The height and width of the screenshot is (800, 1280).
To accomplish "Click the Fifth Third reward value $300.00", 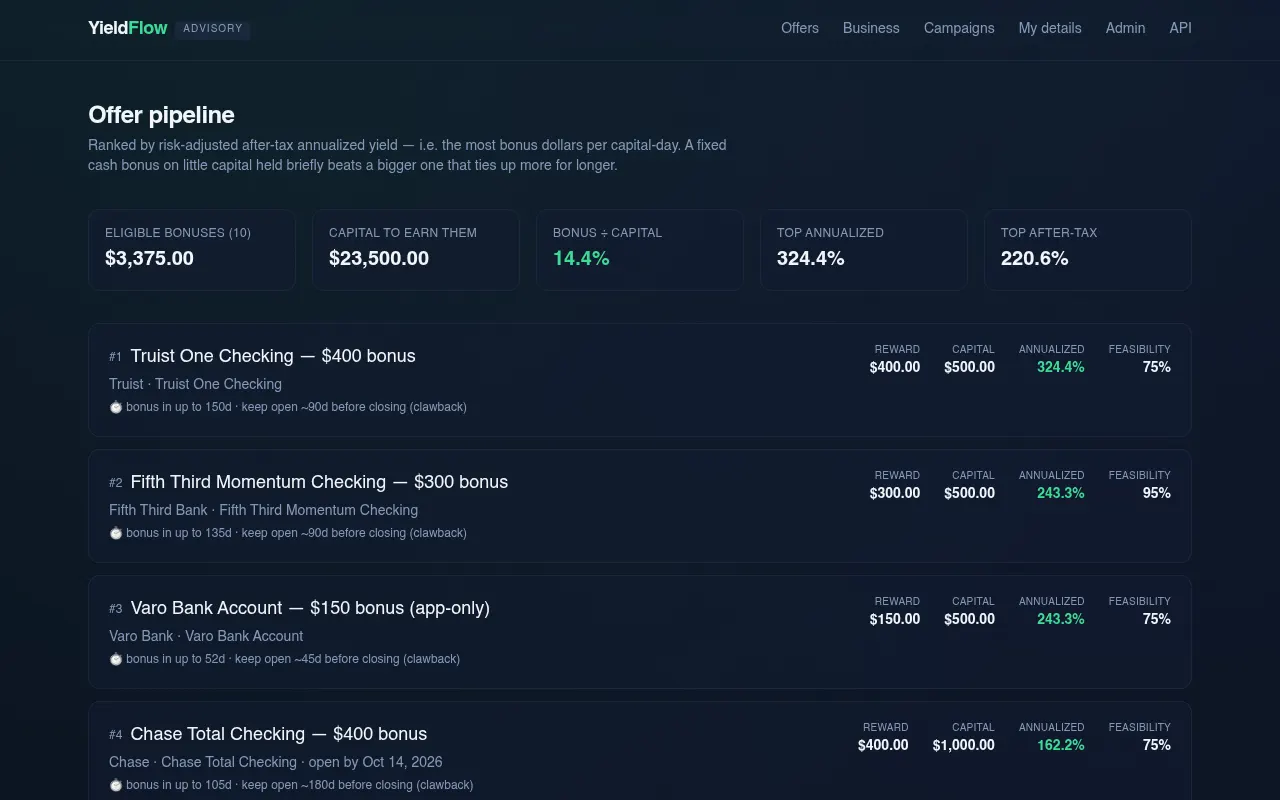I will coord(895,493).
